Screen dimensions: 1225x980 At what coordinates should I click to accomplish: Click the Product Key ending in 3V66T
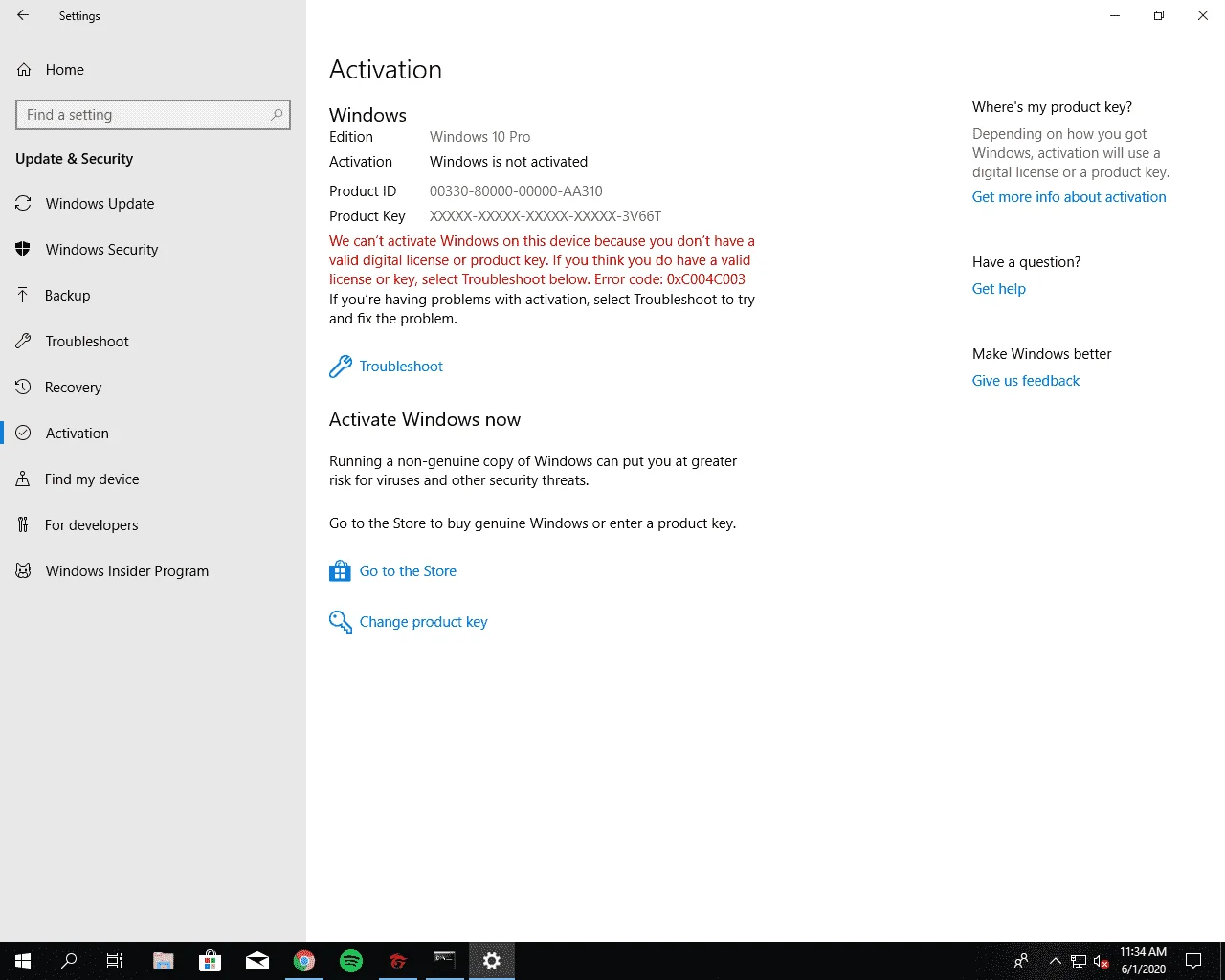point(546,216)
